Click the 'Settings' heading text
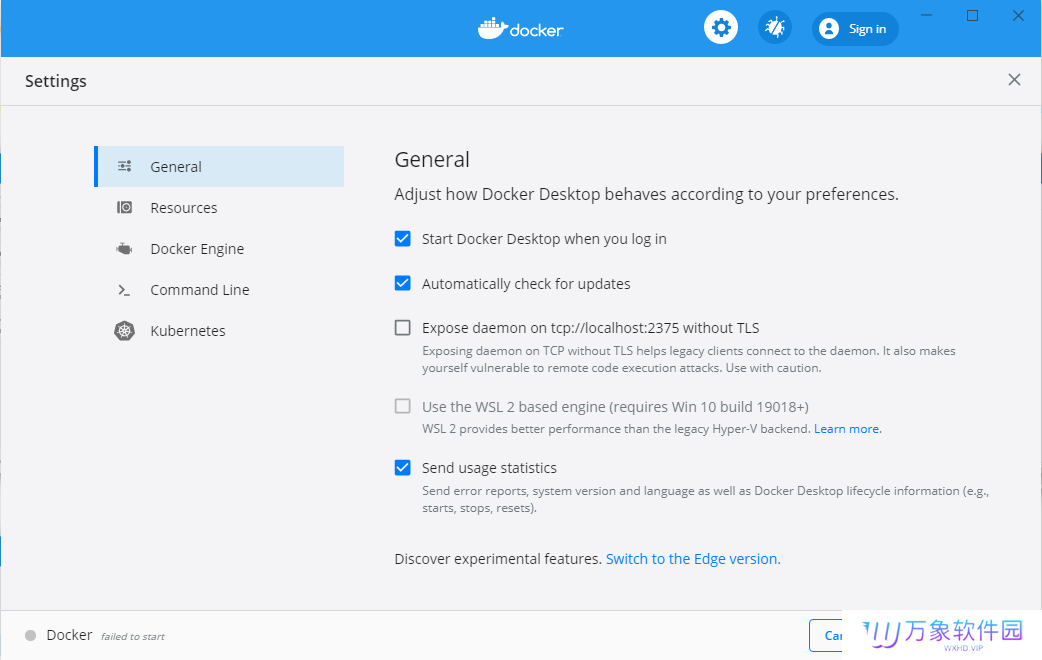The width and height of the screenshot is (1042, 660). [56, 81]
